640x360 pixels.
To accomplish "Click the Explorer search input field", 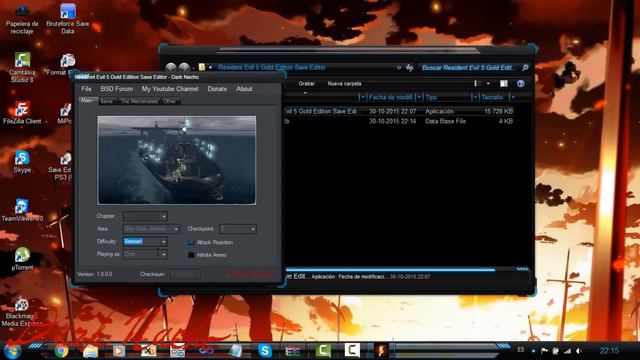I will click(468, 68).
